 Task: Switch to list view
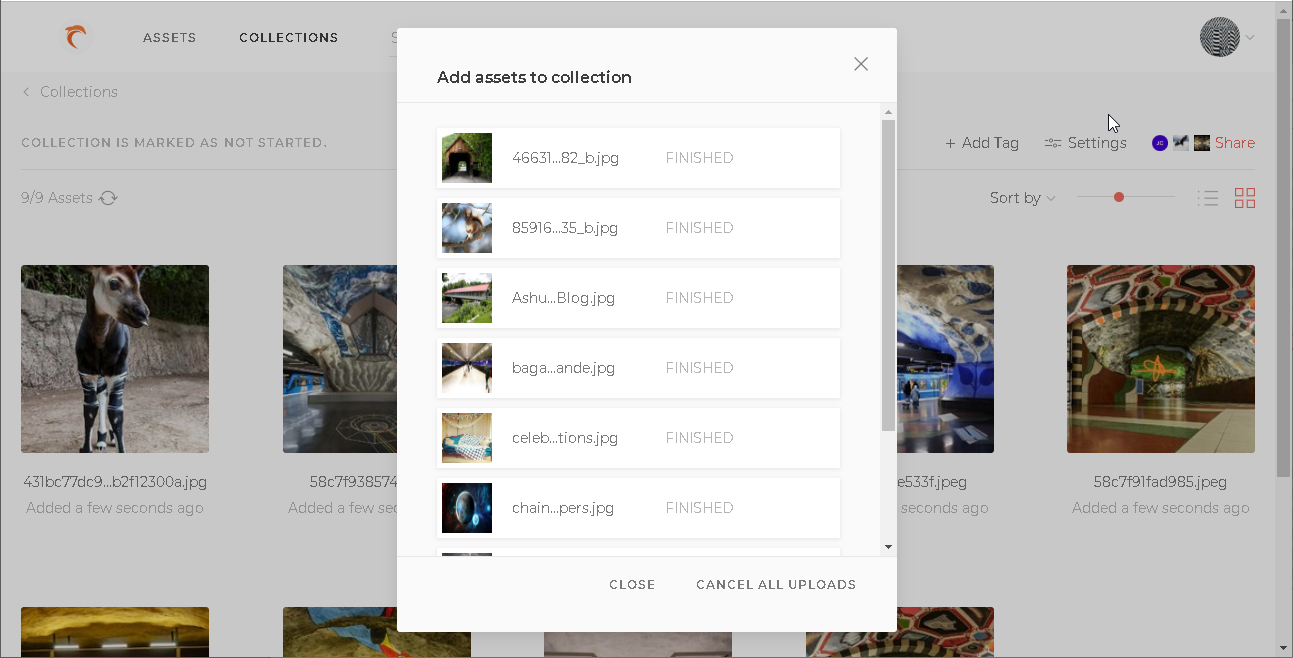[x=1208, y=198]
